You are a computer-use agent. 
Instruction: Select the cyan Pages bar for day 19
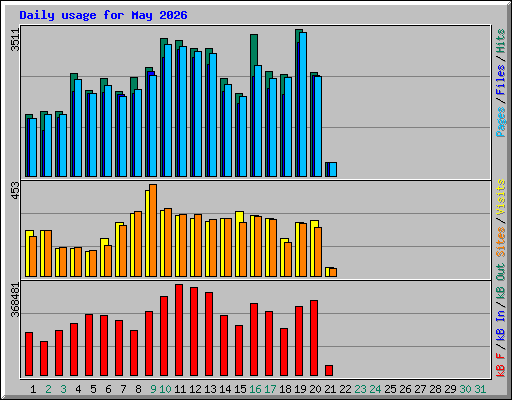click(x=303, y=104)
